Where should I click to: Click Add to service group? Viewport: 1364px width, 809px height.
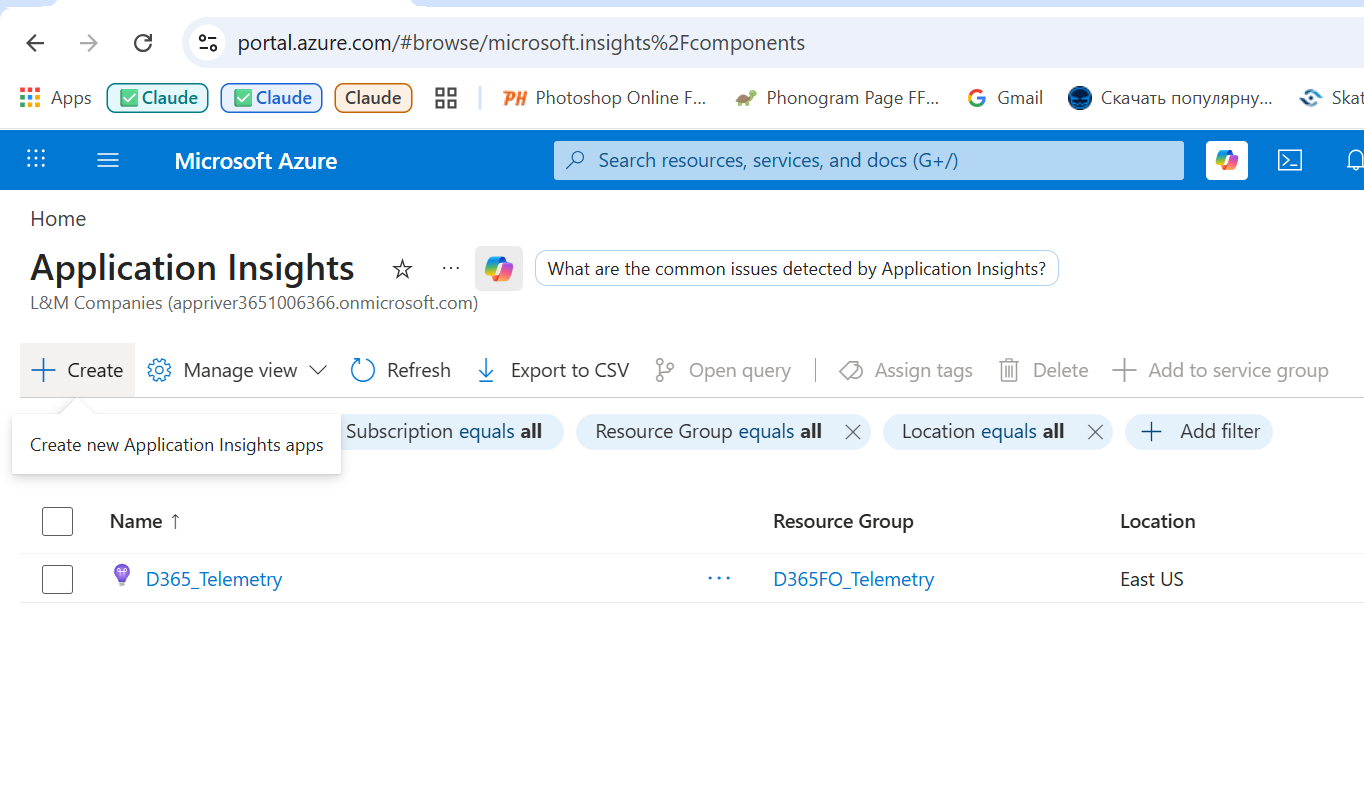click(x=1220, y=370)
